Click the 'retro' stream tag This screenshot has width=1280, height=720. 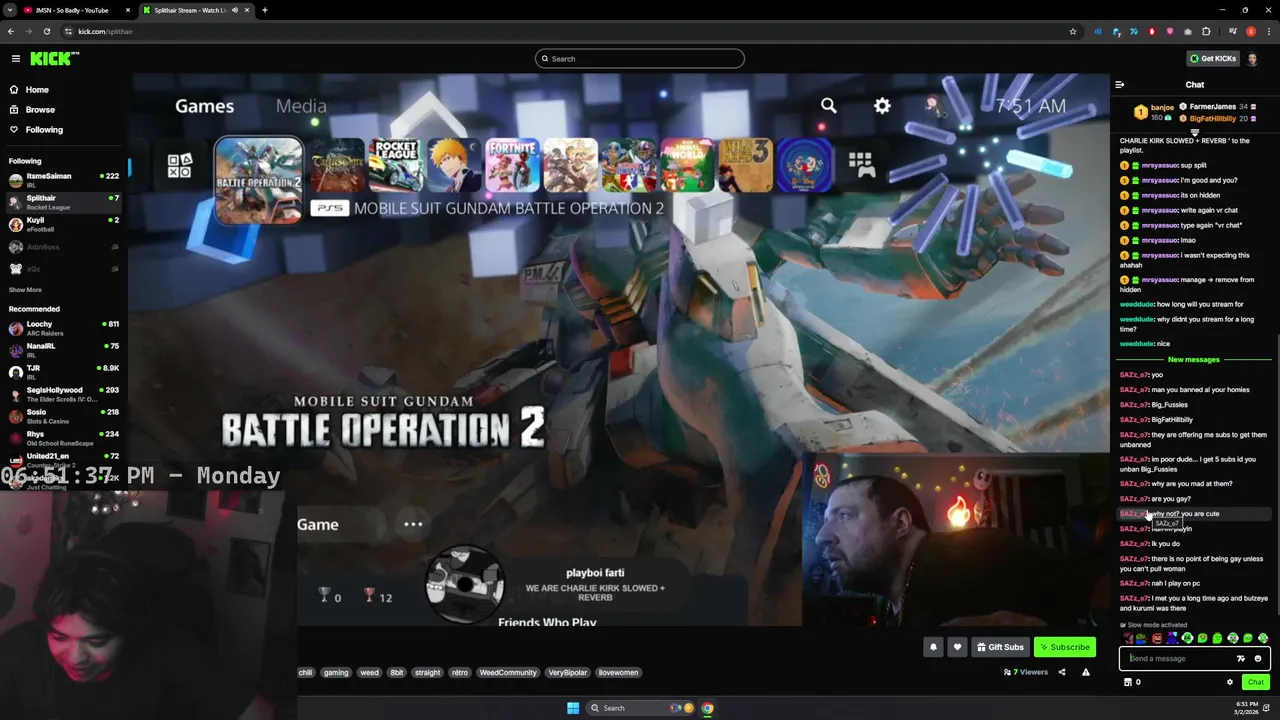click(460, 673)
